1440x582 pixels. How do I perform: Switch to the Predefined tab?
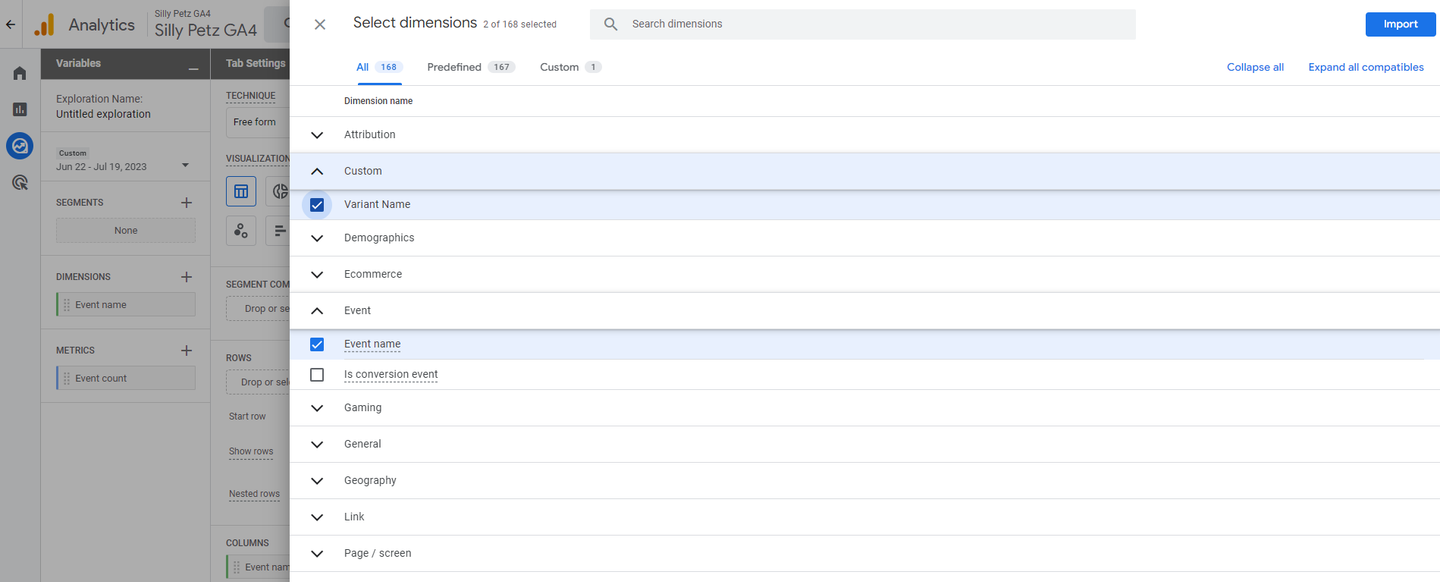click(x=471, y=67)
